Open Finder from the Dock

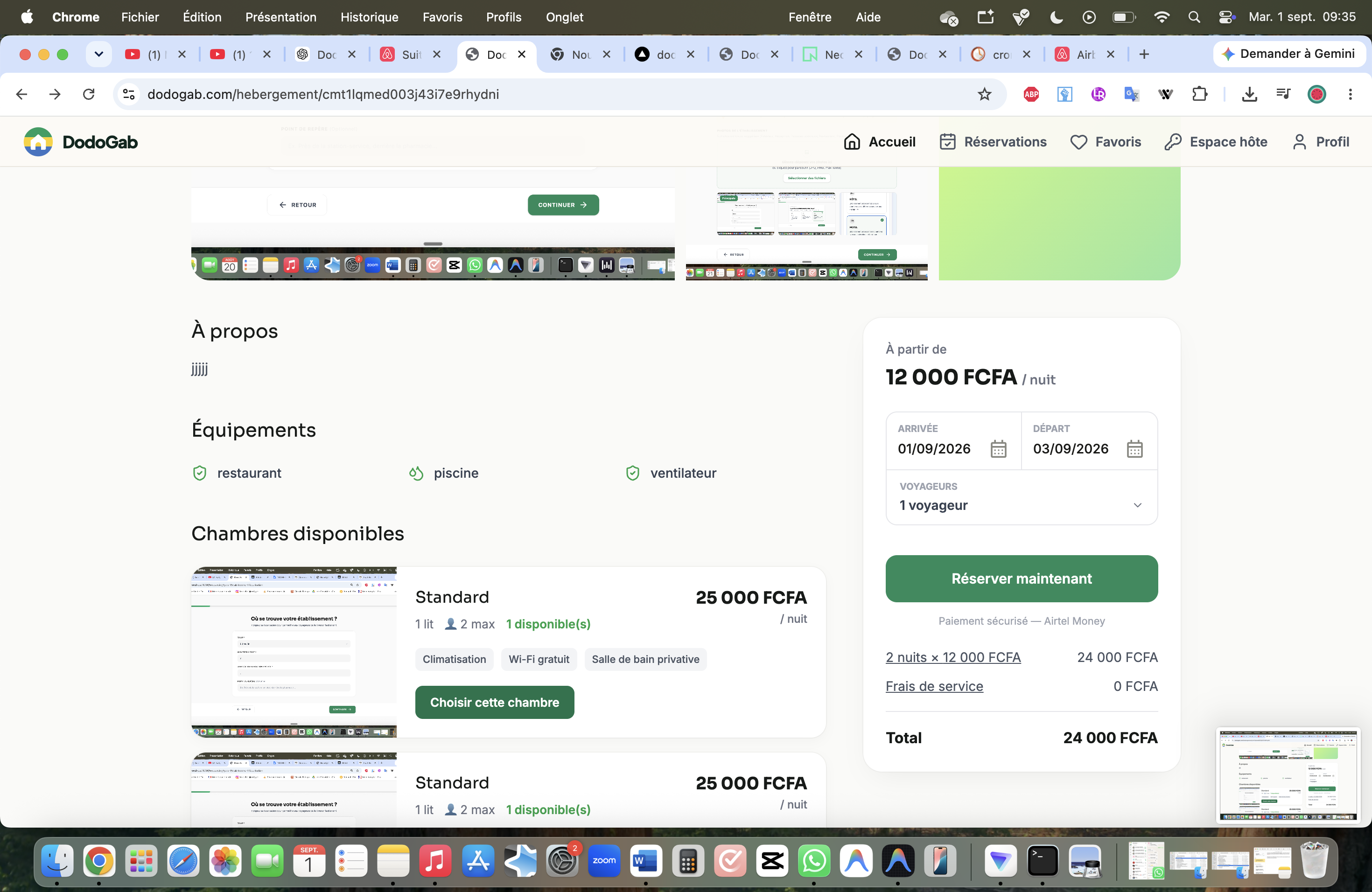point(57,861)
